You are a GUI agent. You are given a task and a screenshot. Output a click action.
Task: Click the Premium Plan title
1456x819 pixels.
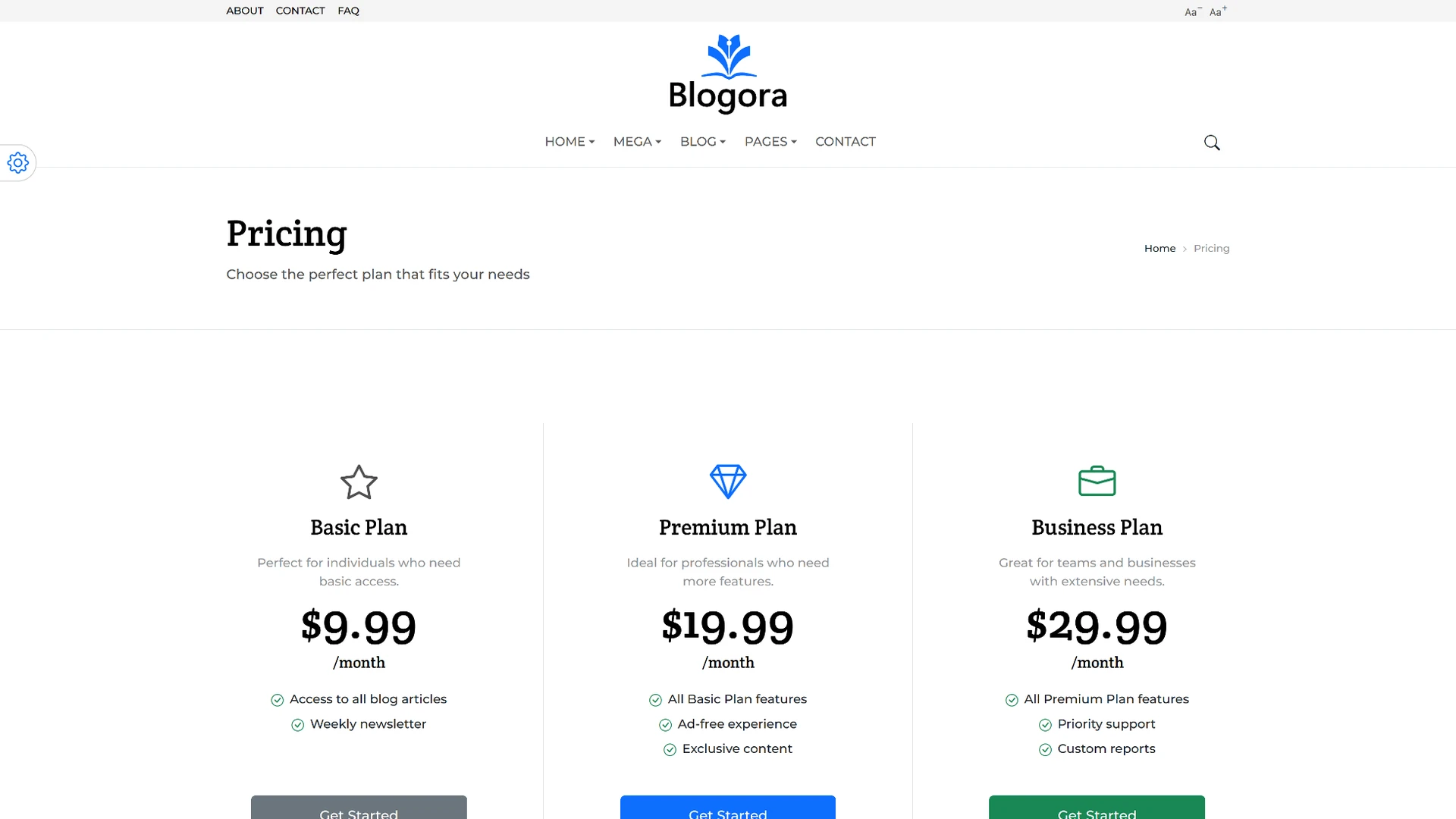(x=728, y=527)
